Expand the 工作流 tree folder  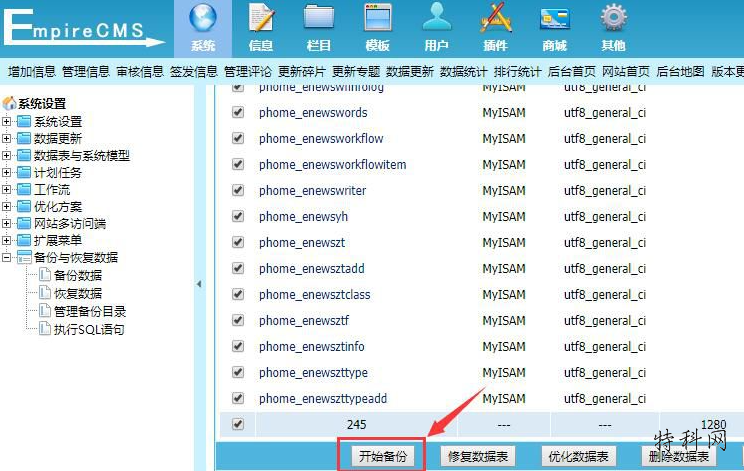pyautogui.click(x=6, y=190)
